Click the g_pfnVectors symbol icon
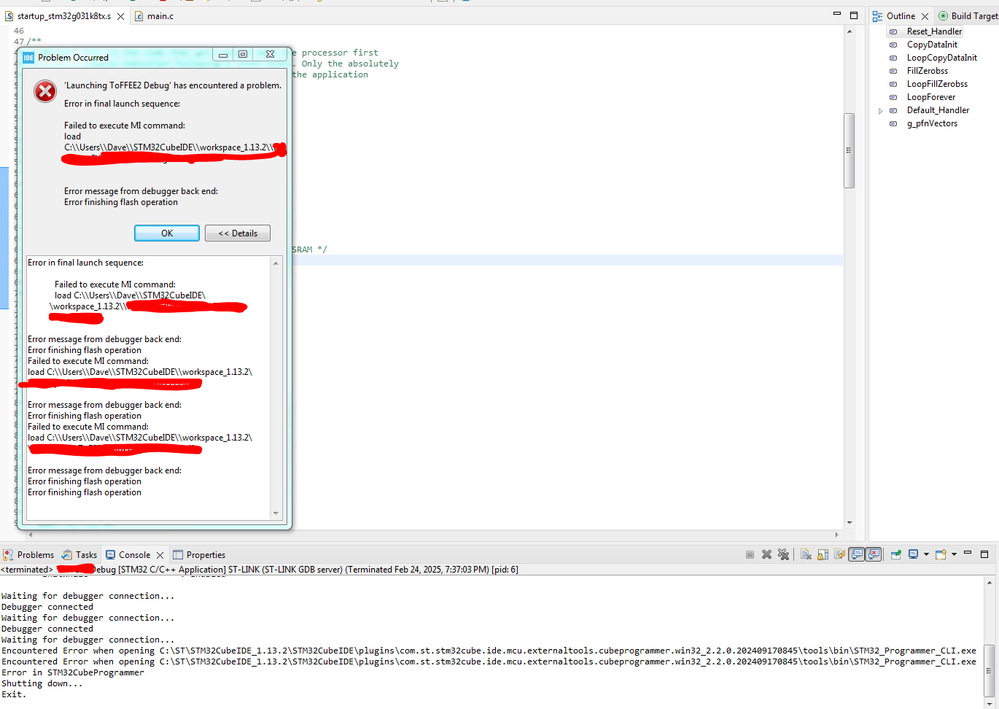 (893, 123)
